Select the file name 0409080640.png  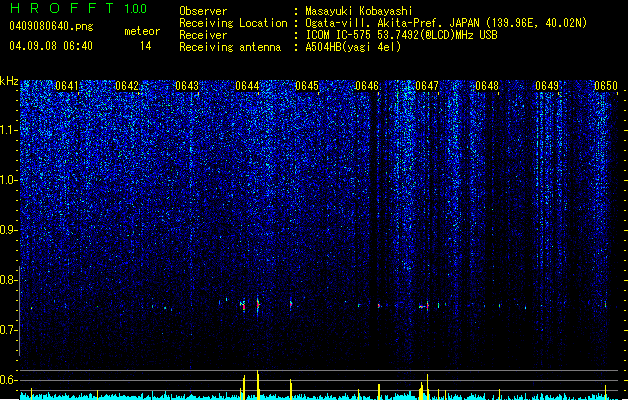(x=51, y=26)
